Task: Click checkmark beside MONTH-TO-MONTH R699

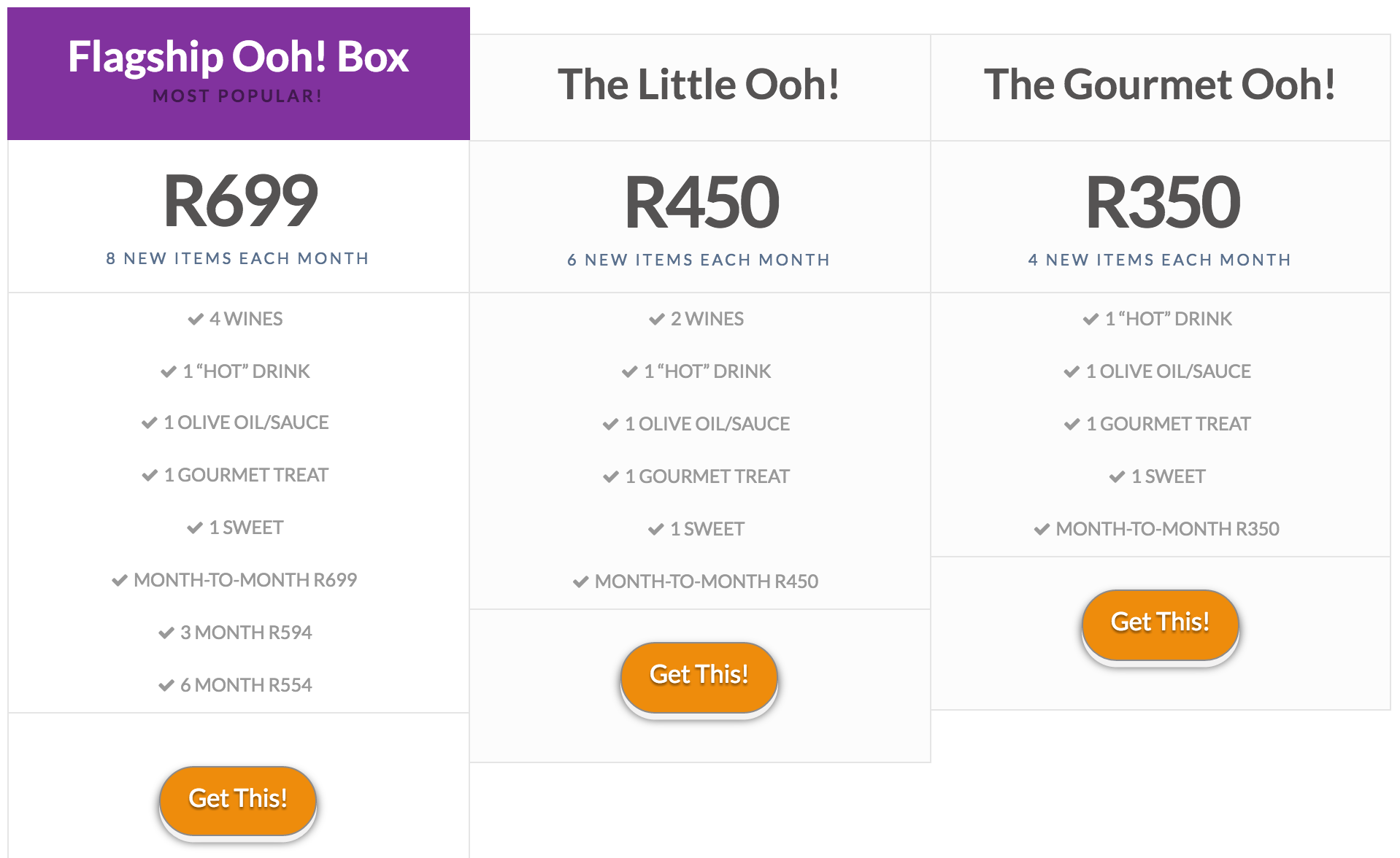Action: (x=120, y=580)
